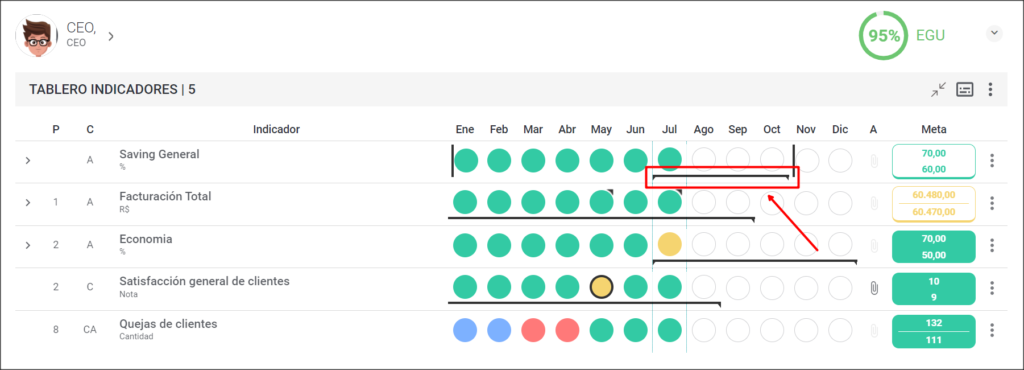The height and width of the screenshot is (370, 1024).
Task: Click the Jul month header
Action: click(669, 129)
